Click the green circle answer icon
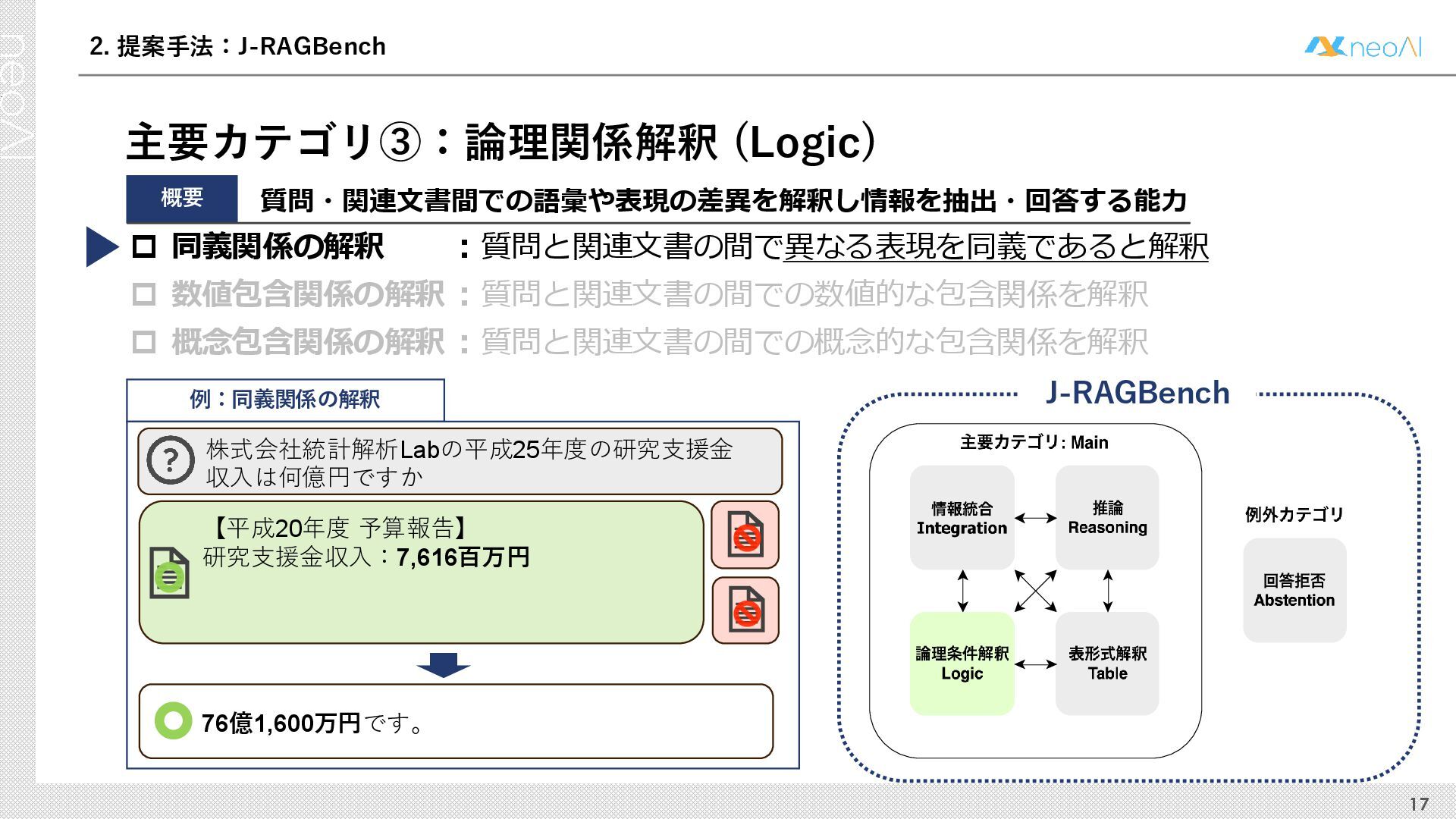This screenshot has width=1456, height=819. [x=173, y=720]
